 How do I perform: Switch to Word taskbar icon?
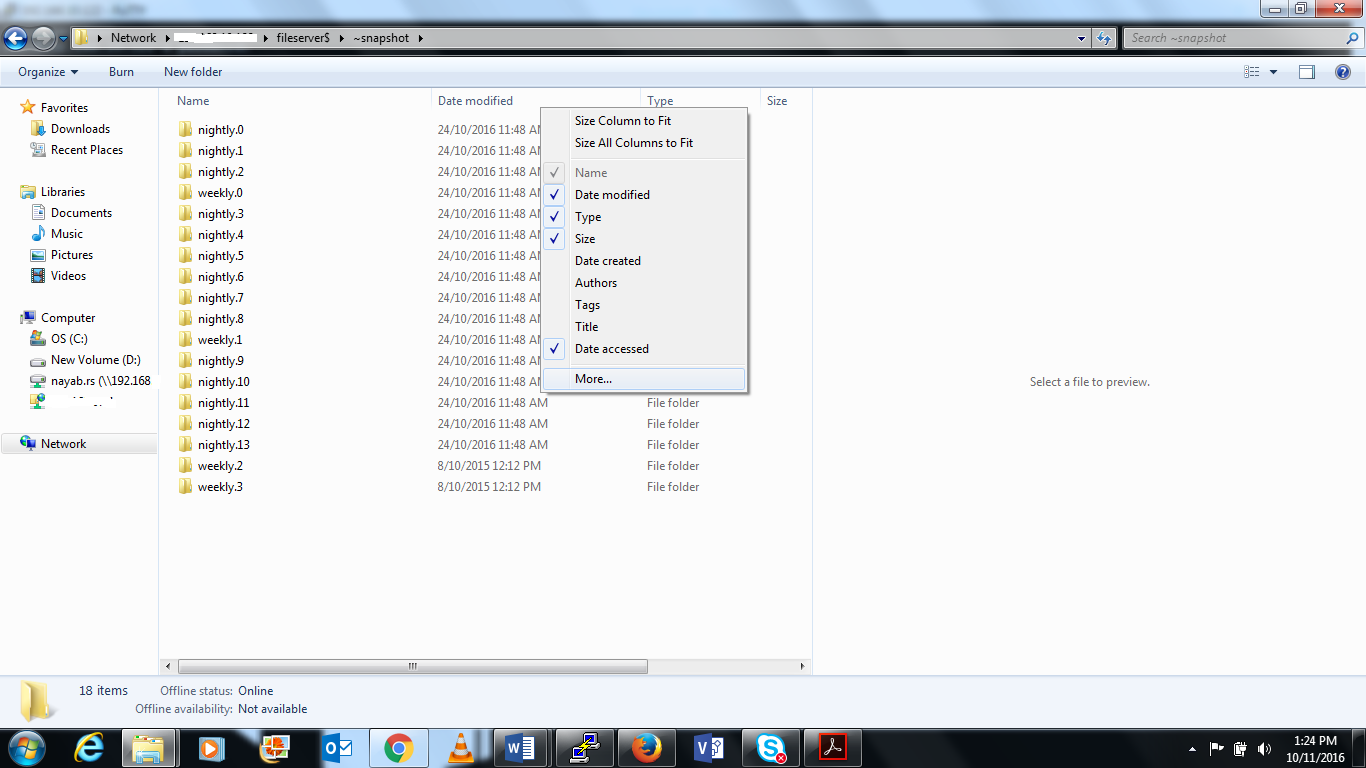coord(521,748)
